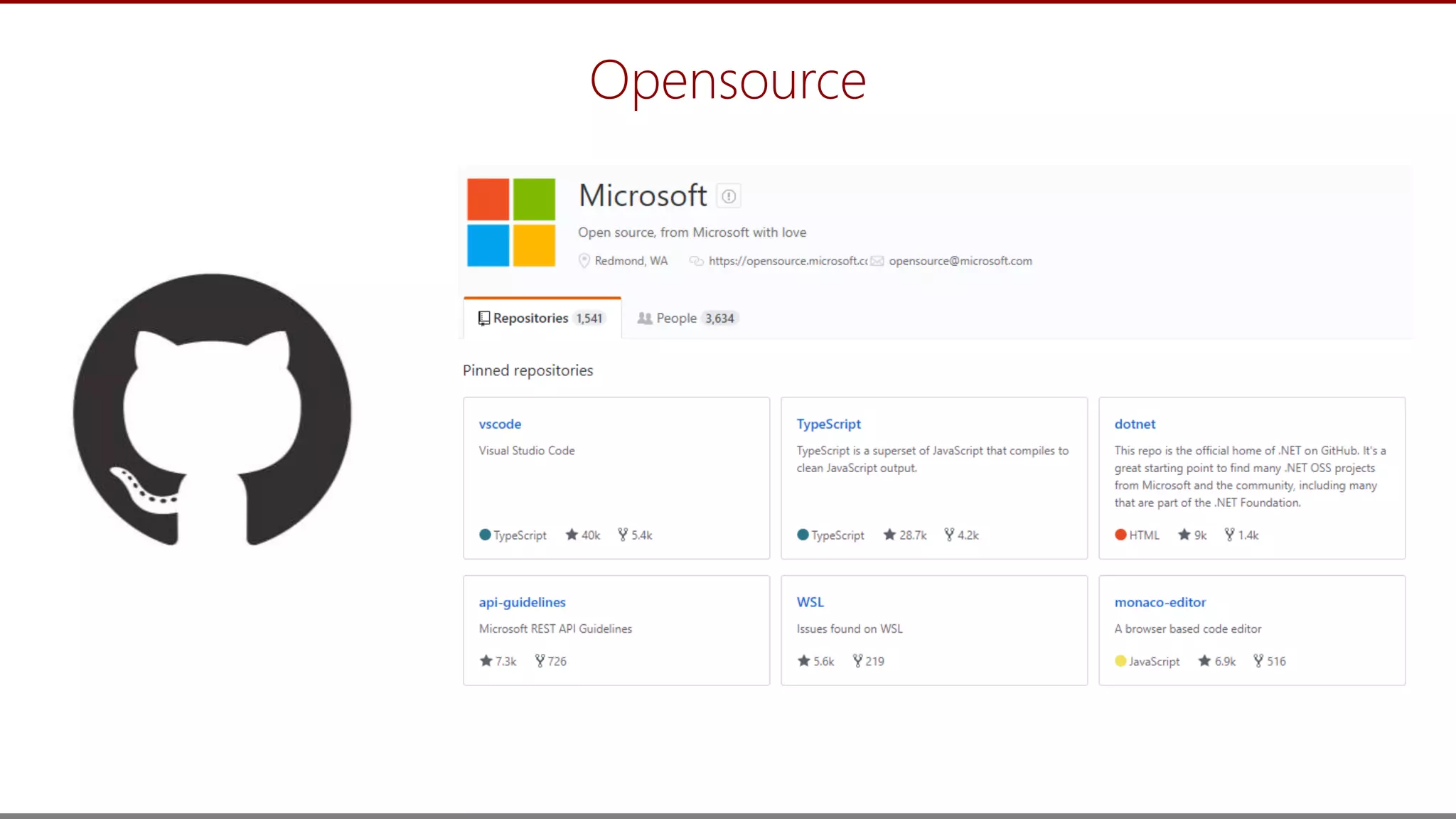Click the 7.3k stars count

[505, 661]
